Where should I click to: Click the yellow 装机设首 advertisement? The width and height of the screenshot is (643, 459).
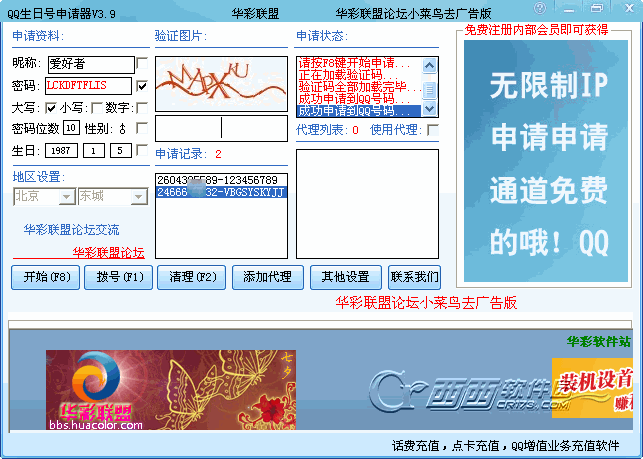(592, 388)
